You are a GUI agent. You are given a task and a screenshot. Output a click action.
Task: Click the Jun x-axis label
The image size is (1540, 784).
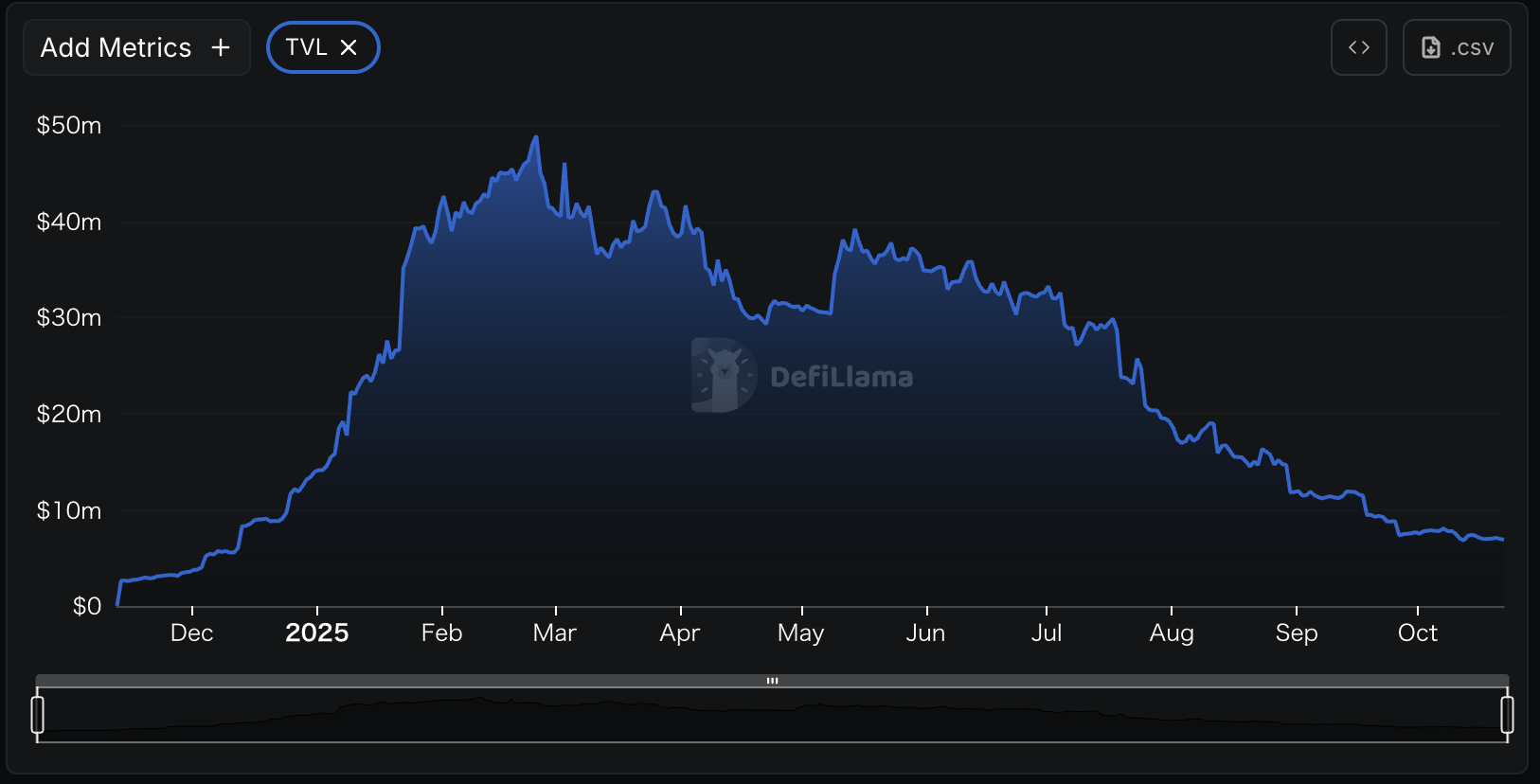tap(926, 633)
